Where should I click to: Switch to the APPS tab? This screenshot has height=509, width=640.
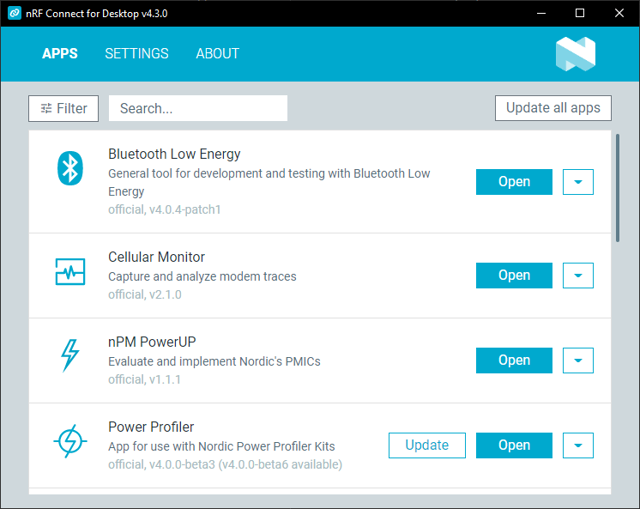60,53
